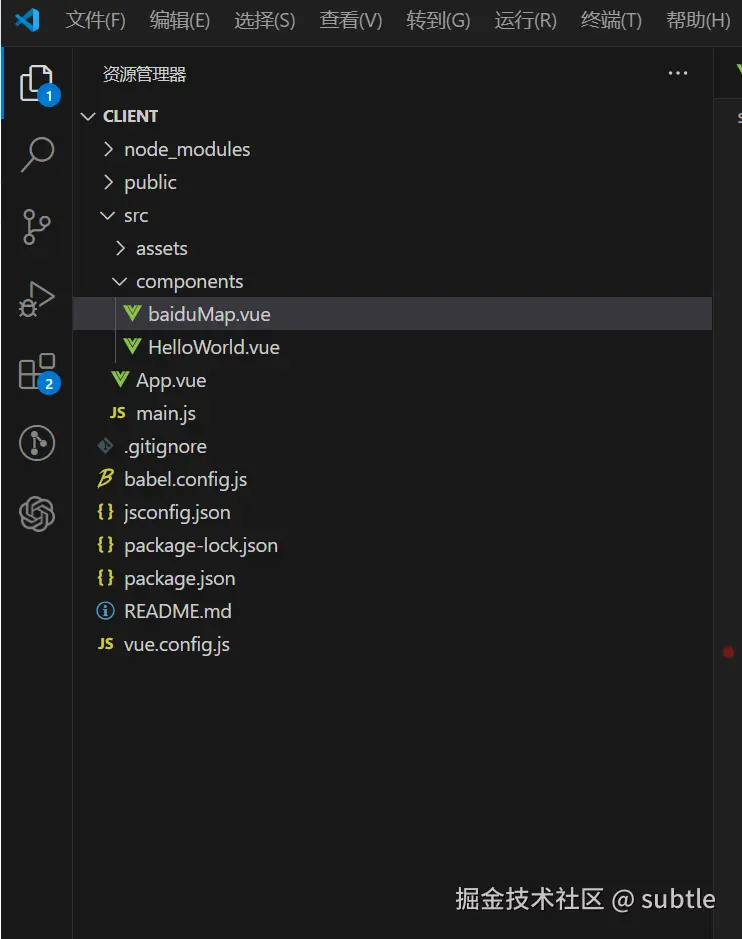The image size is (742, 939).
Task: Open the Git Graph sidebar icon
Action: 37,443
